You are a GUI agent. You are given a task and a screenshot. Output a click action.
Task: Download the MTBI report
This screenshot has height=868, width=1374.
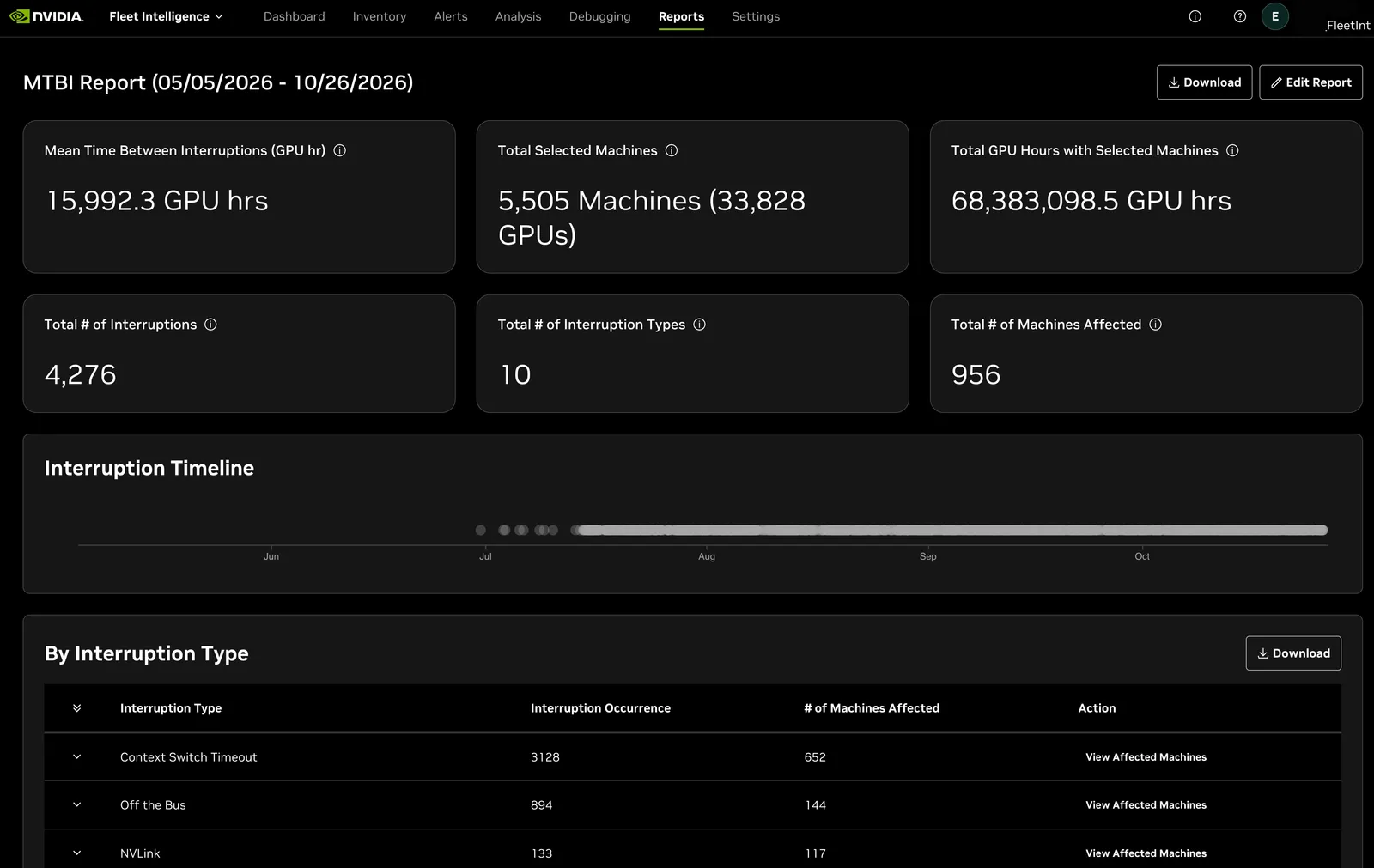click(x=1204, y=82)
